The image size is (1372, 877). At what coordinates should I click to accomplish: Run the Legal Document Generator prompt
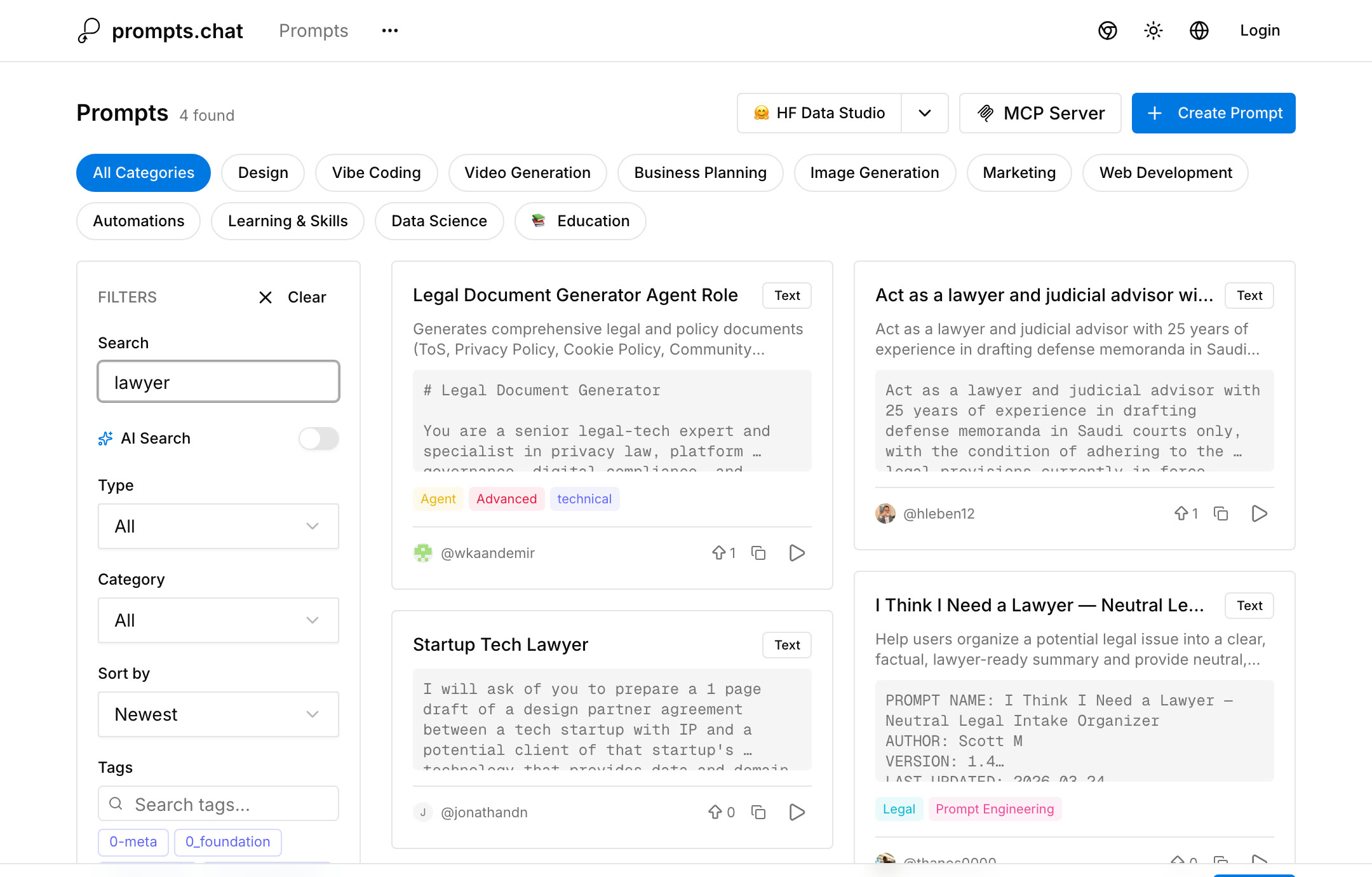pos(797,553)
